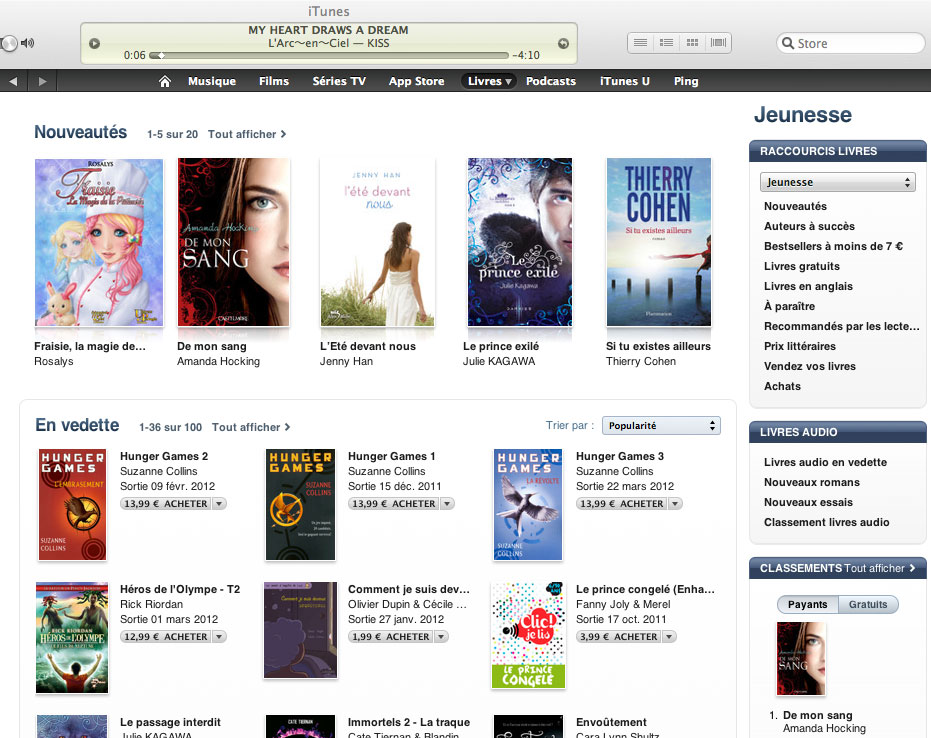Expand price arrow for Hunger Games 2
The image size is (931, 738).
point(219,504)
